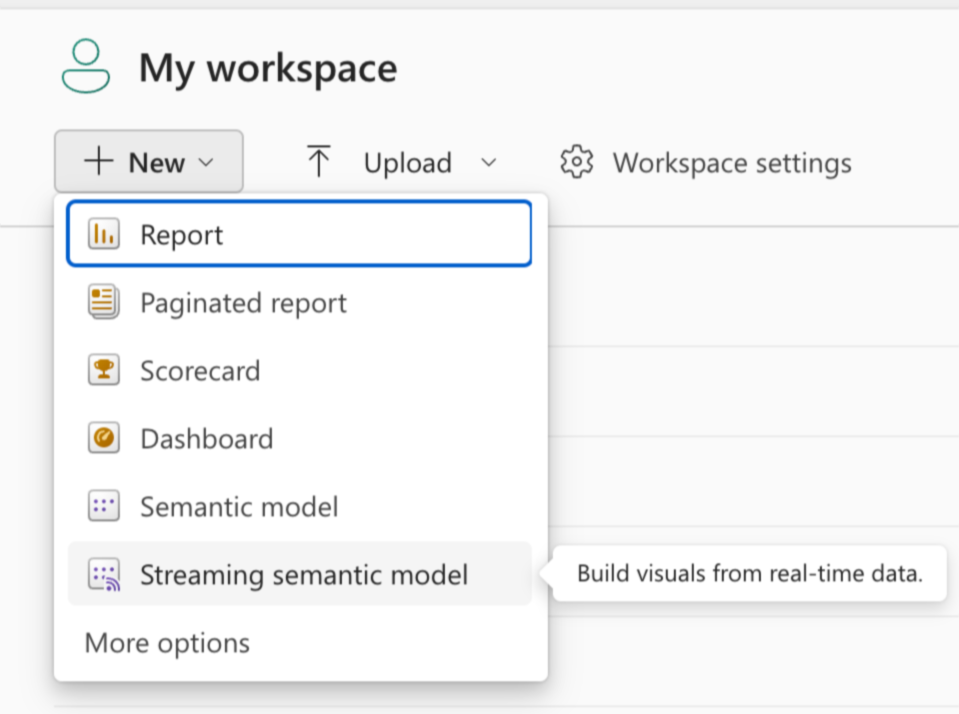Click the Dashboard gauge icon
The width and height of the screenshot is (959, 714).
coord(103,439)
